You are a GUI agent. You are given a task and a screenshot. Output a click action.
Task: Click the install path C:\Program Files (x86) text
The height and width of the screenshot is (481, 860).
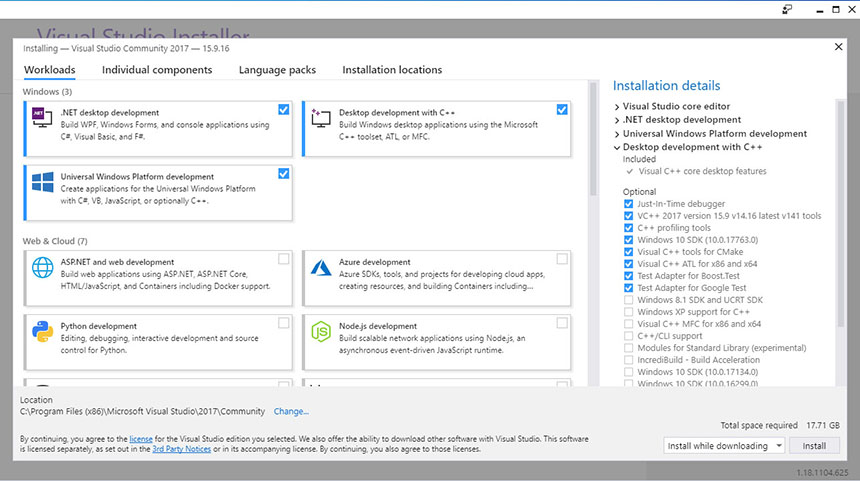(x=143, y=411)
